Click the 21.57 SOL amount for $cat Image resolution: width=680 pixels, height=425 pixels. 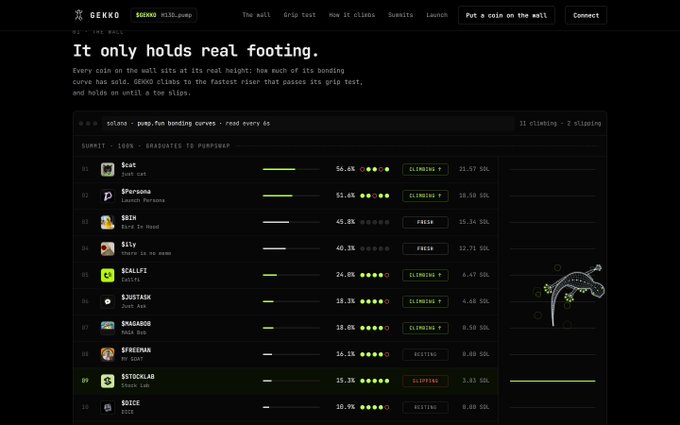[x=474, y=169]
